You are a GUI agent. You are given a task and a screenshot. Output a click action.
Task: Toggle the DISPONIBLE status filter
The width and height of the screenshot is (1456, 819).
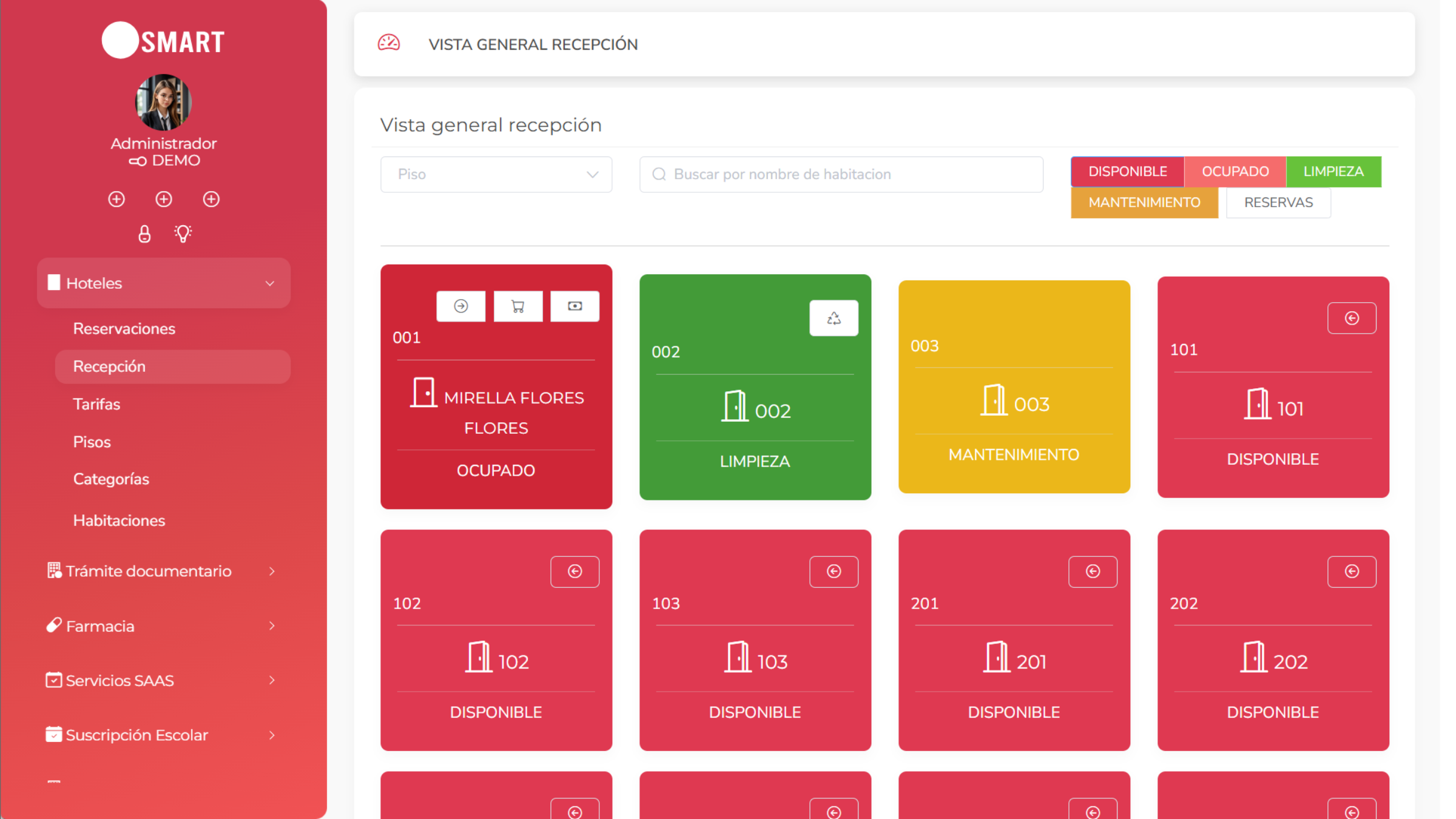(x=1127, y=172)
